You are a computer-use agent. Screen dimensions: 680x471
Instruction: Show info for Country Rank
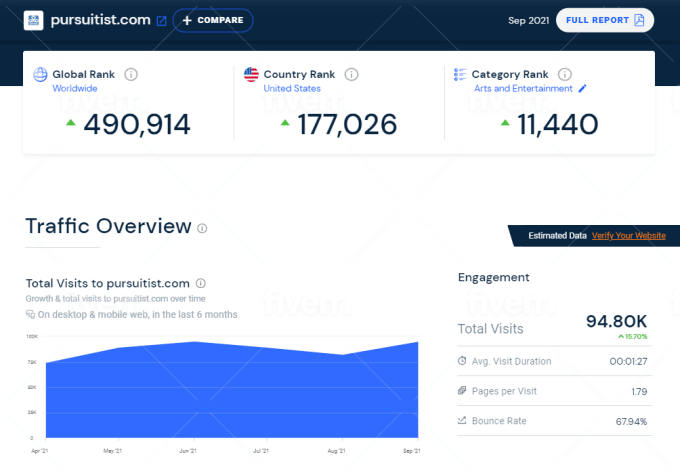tap(351, 75)
